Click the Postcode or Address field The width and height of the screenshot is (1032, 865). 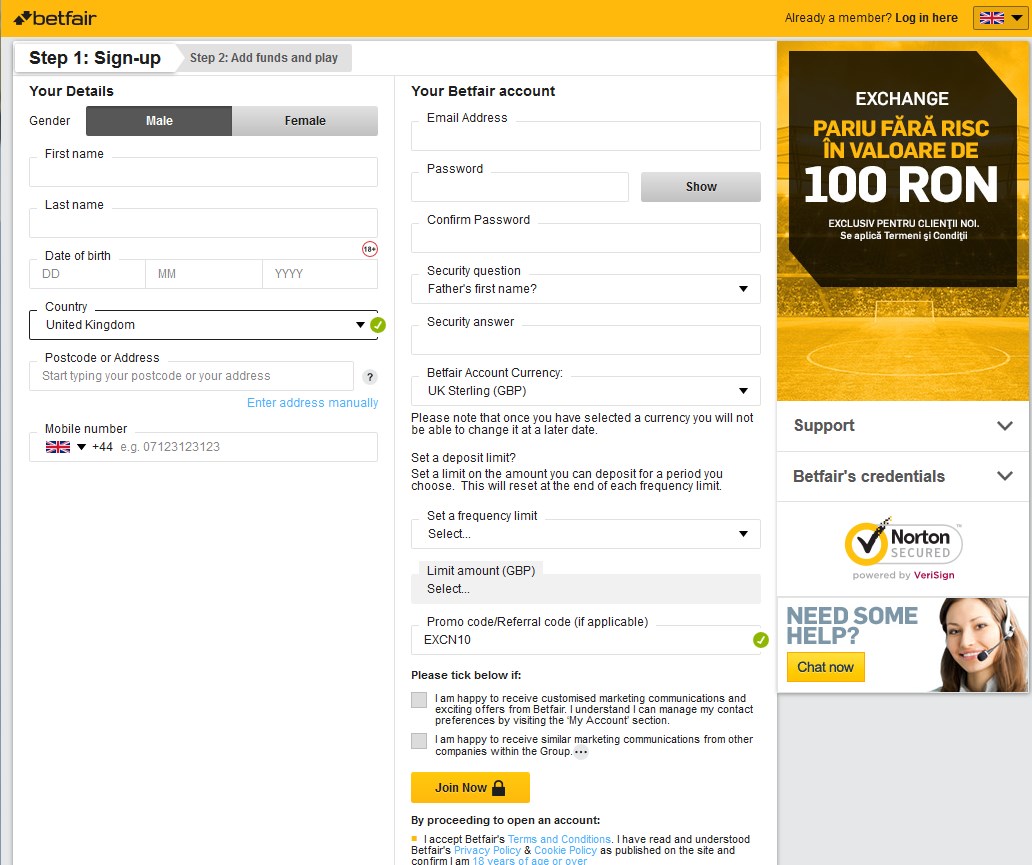[x=192, y=376]
